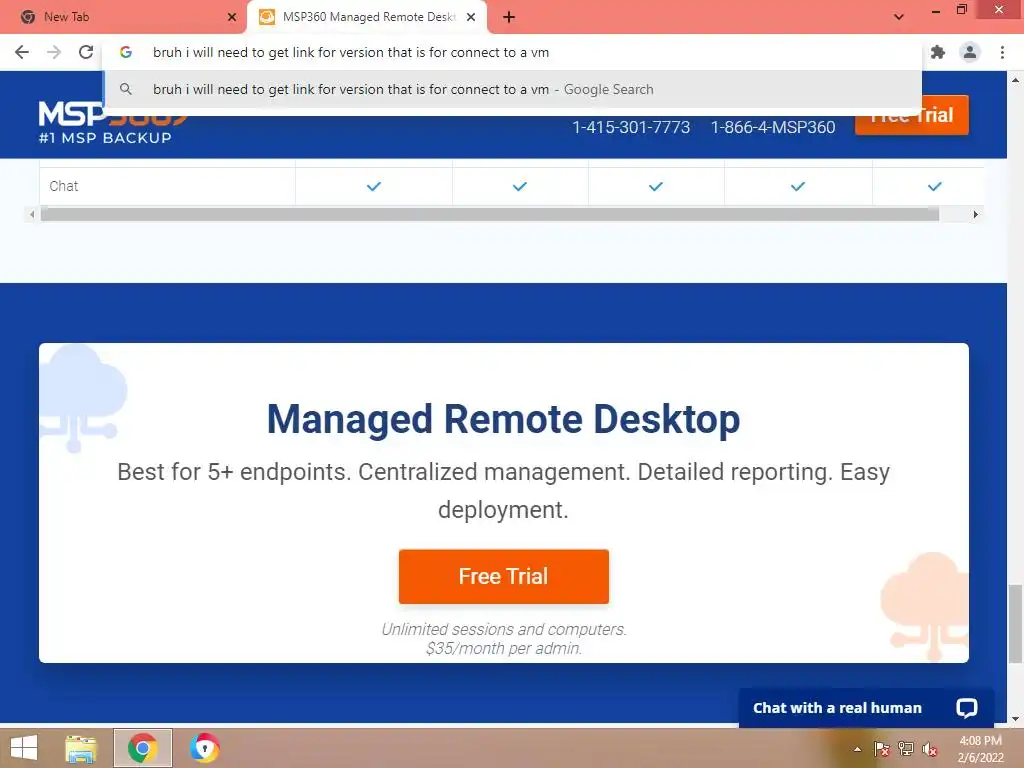
Task: Click the Action Center flag tray icon
Action: pos(881,749)
